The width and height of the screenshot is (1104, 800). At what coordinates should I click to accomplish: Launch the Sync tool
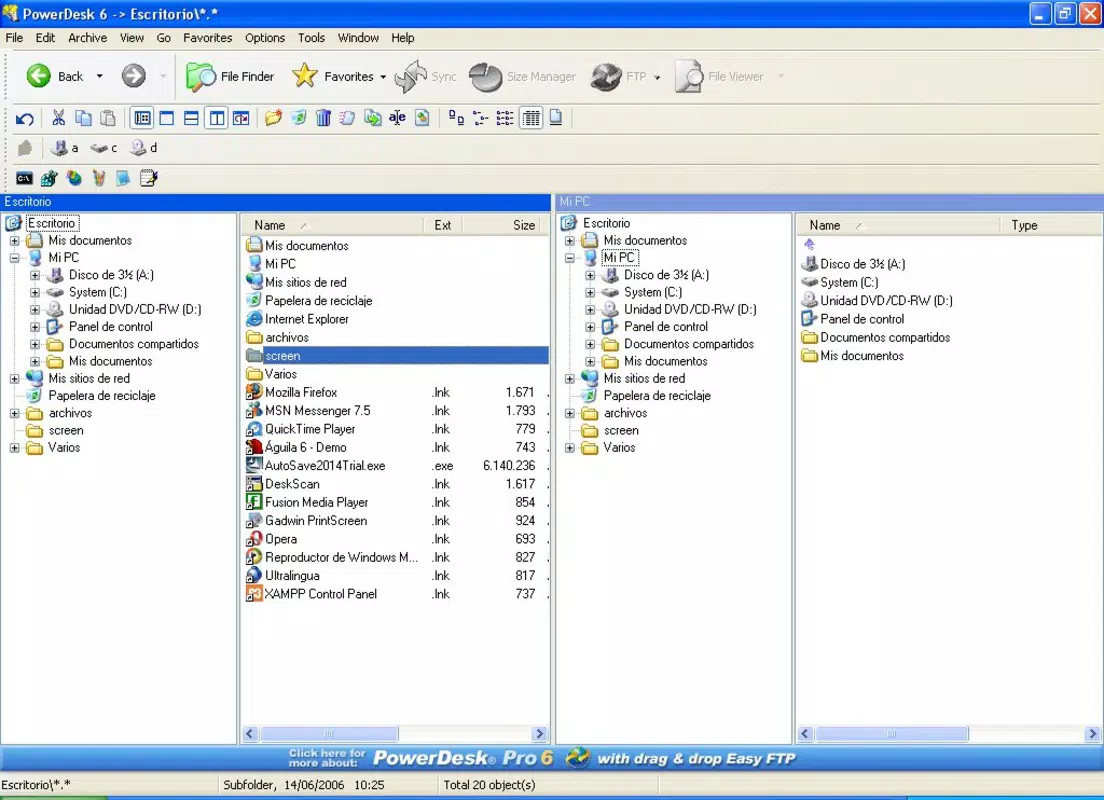pos(426,76)
